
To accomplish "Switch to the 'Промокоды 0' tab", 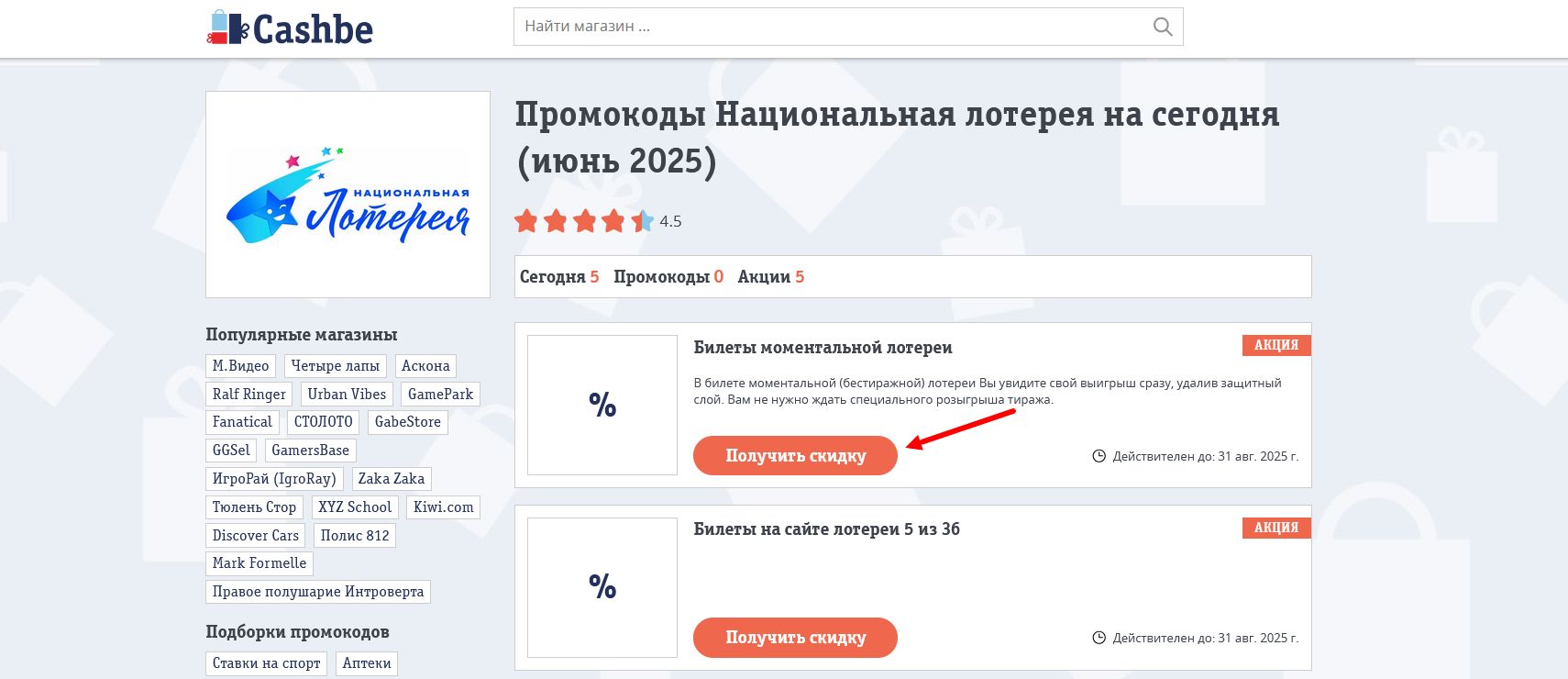I will (x=668, y=277).
